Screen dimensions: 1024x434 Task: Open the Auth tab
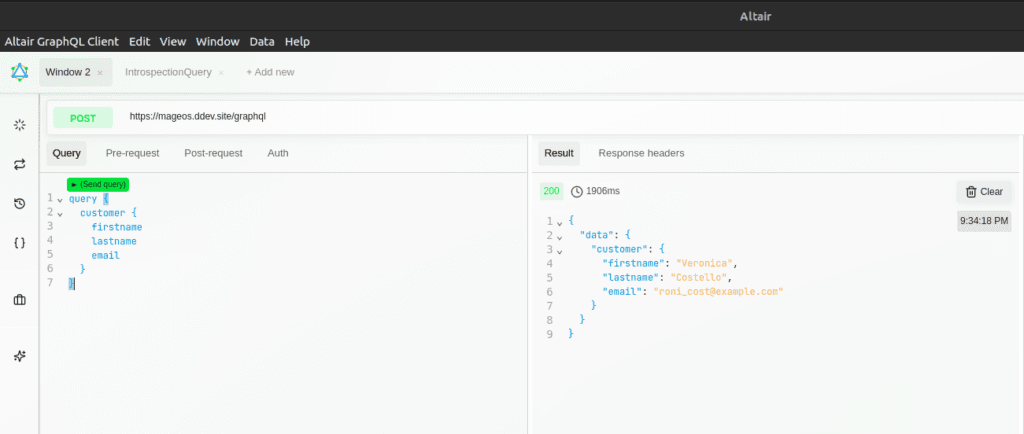(x=278, y=153)
